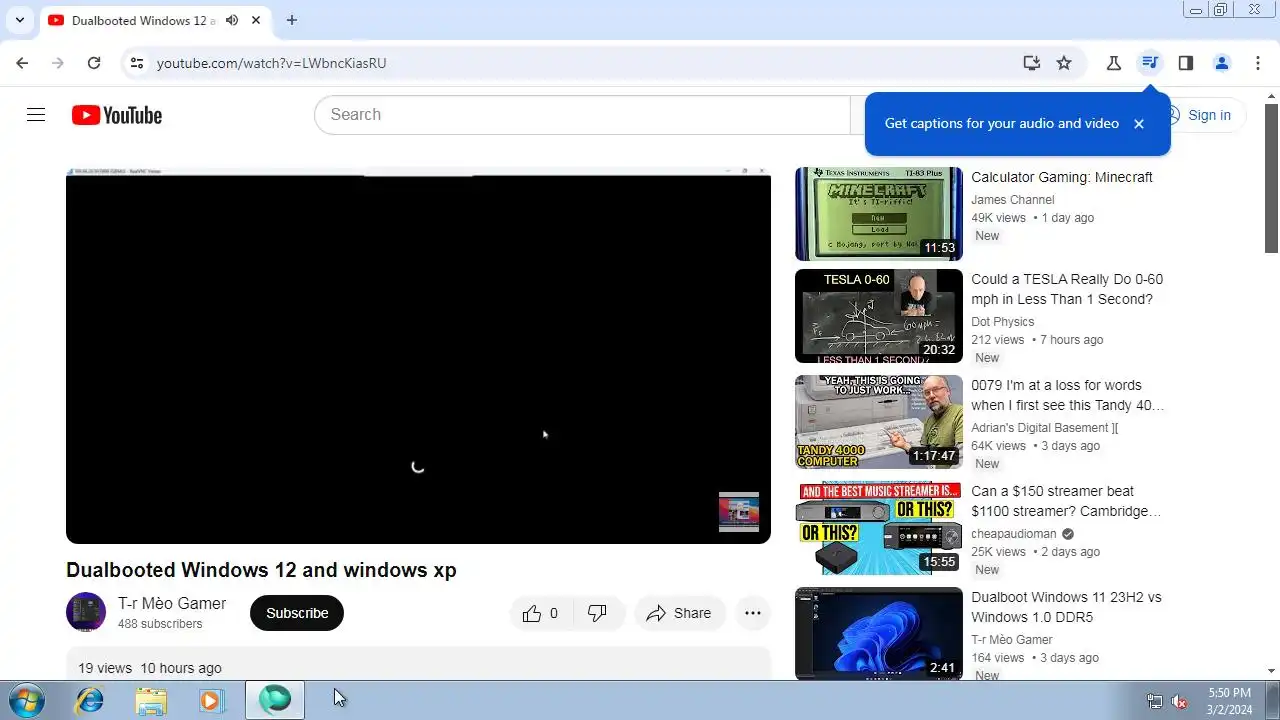
Task: Launch Internet Explorer from taskbar
Action: [x=90, y=701]
